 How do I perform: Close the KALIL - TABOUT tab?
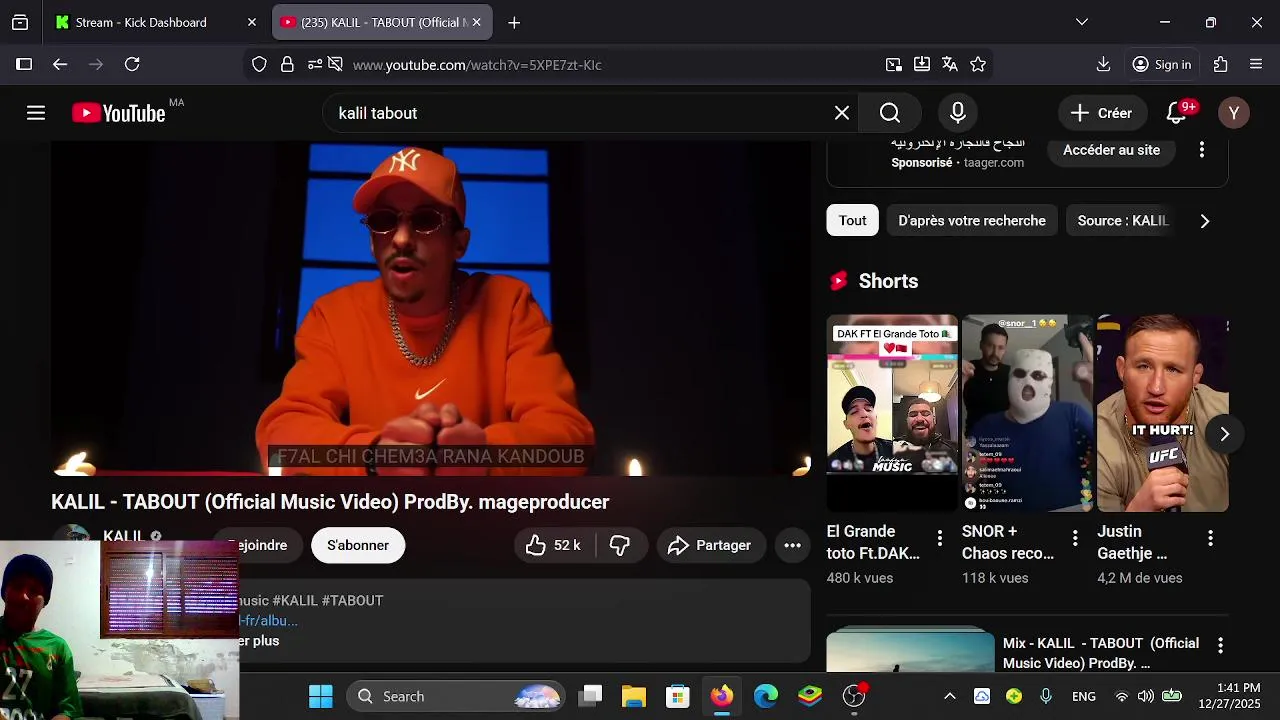[476, 22]
